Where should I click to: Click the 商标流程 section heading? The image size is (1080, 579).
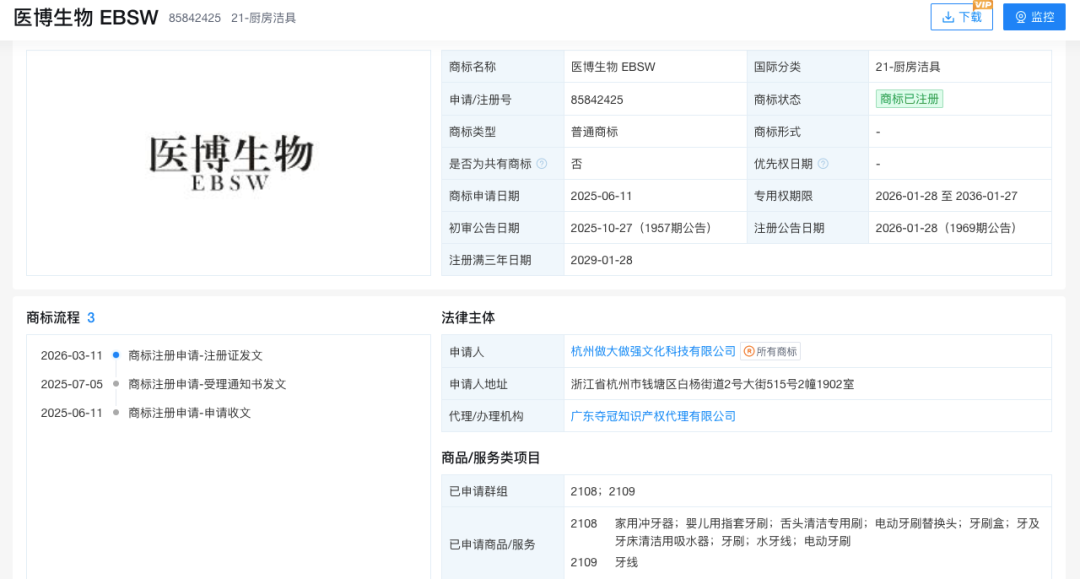[53, 317]
